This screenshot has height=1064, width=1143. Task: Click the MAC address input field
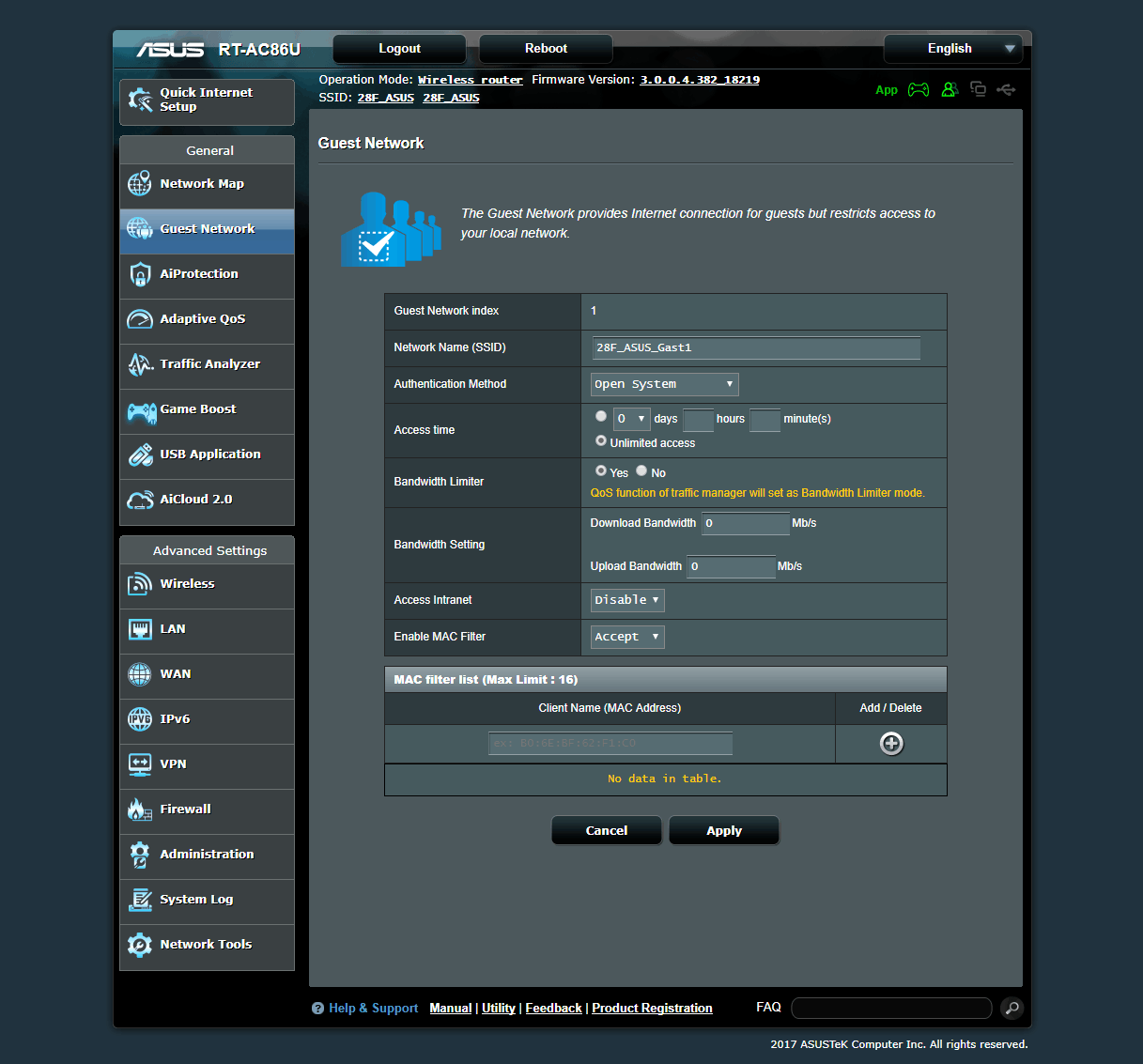pyautogui.click(x=610, y=744)
